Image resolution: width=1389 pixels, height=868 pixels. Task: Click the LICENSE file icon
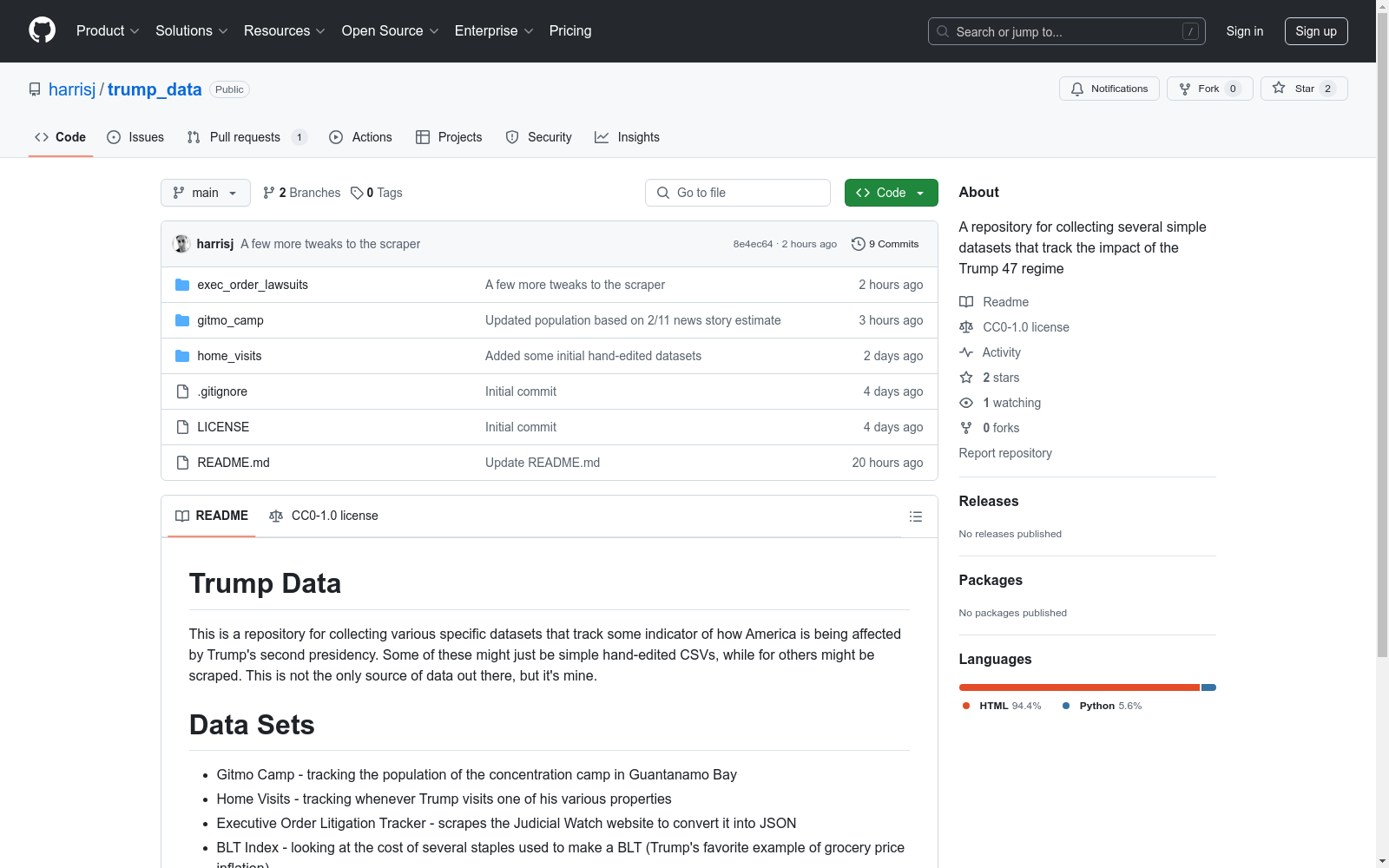(182, 427)
